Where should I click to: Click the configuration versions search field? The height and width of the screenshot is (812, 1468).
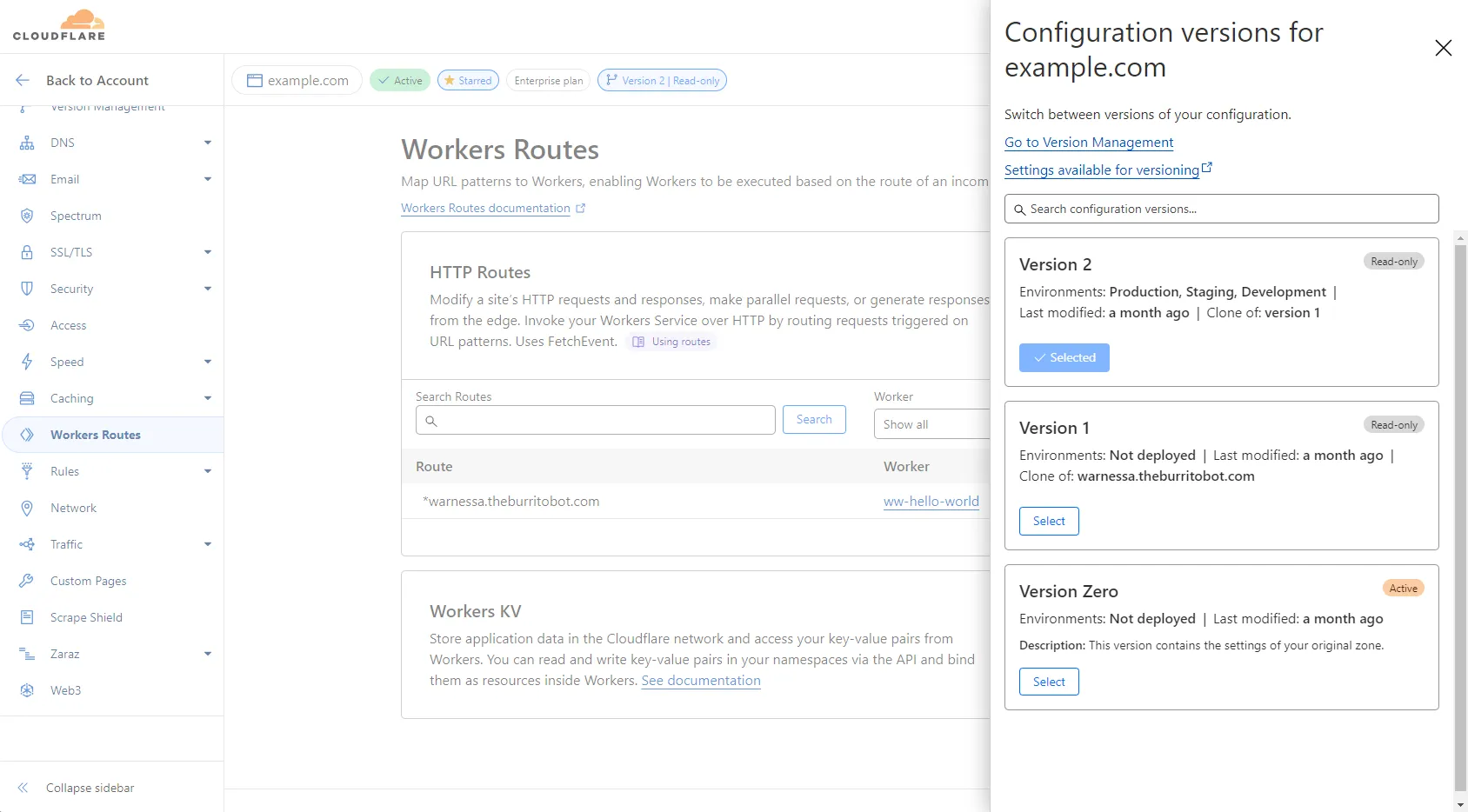click(x=1221, y=209)
